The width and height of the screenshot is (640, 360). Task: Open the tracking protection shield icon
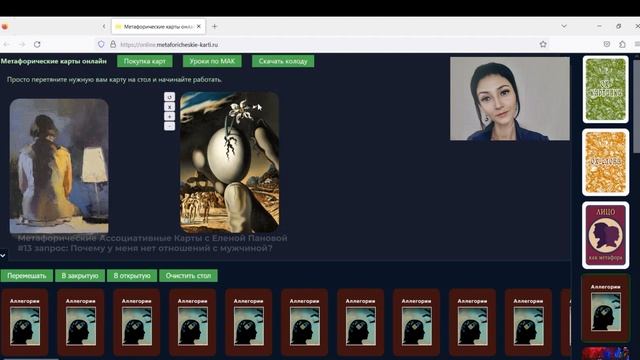[x=101, y=44]
